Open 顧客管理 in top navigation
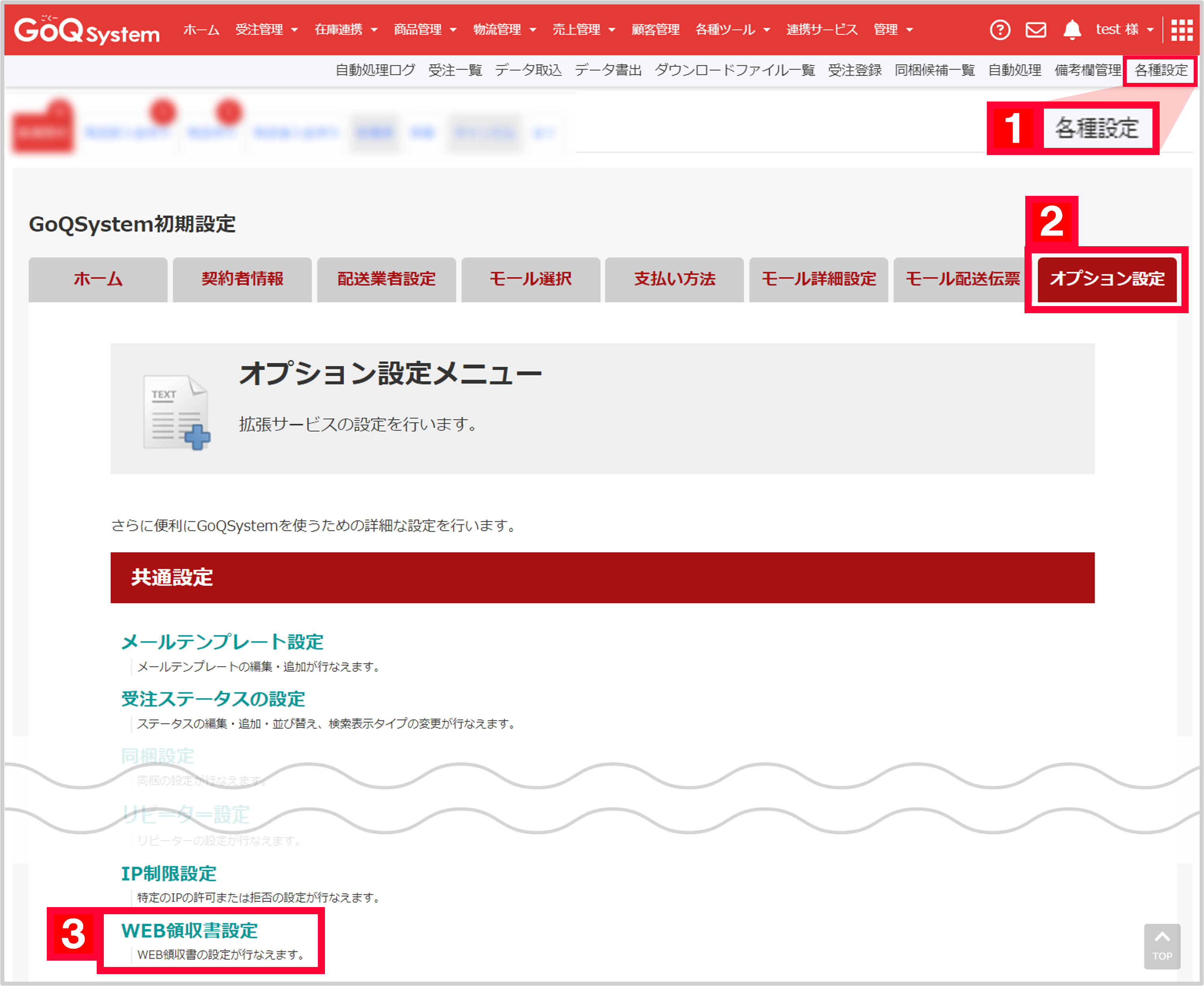 tap(655, 29)
